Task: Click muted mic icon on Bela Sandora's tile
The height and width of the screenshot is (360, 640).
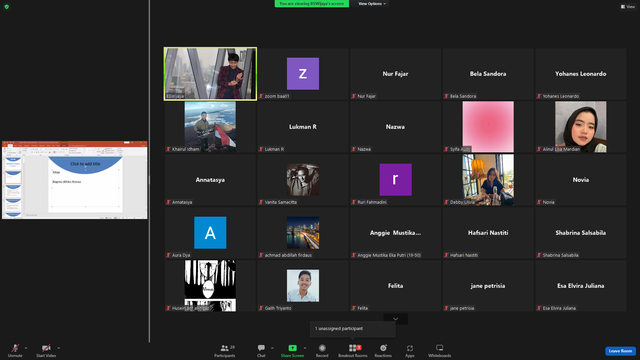Action: pos(447,96)
